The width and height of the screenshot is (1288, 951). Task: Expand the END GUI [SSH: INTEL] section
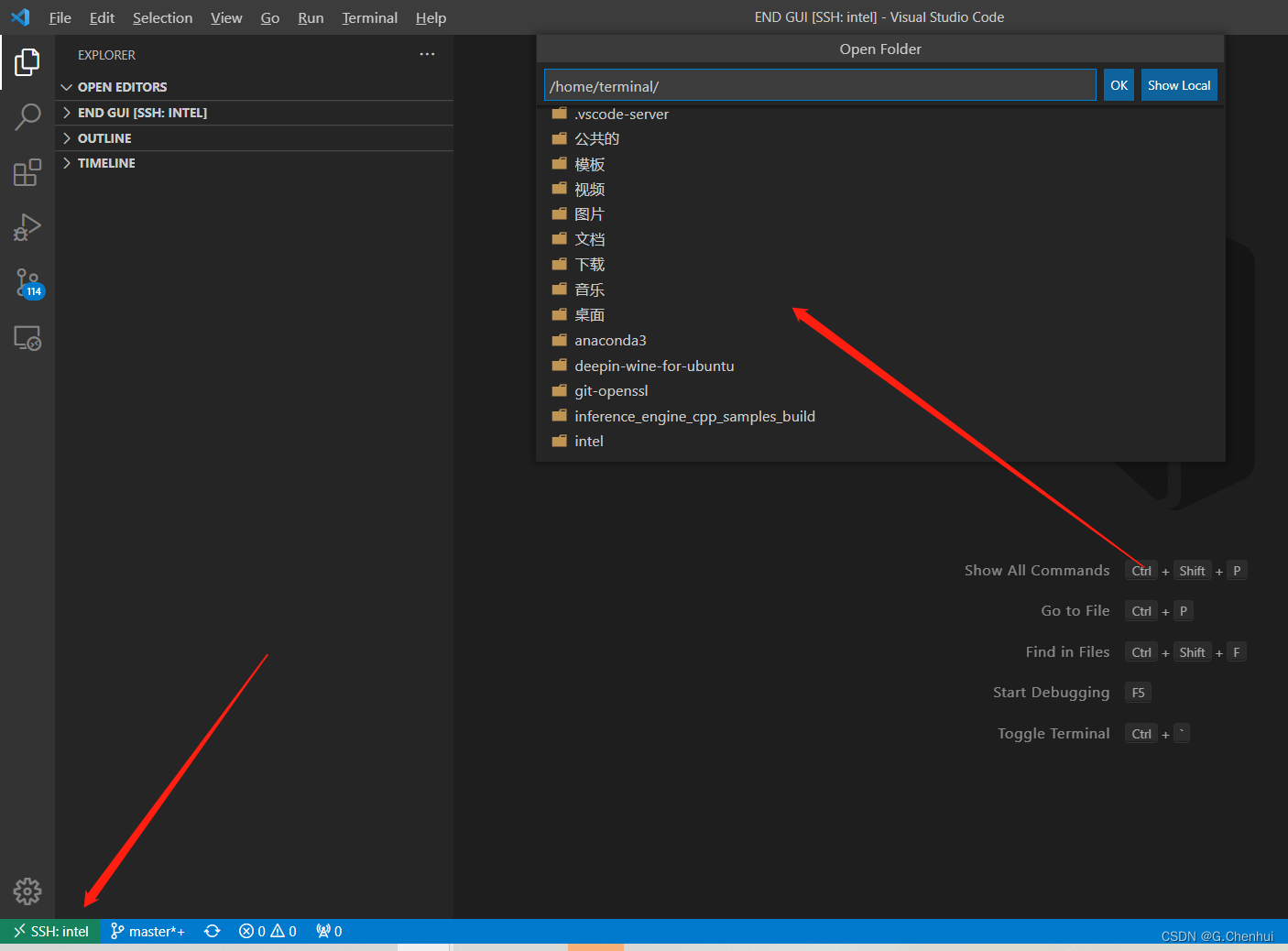pos(254,113)
